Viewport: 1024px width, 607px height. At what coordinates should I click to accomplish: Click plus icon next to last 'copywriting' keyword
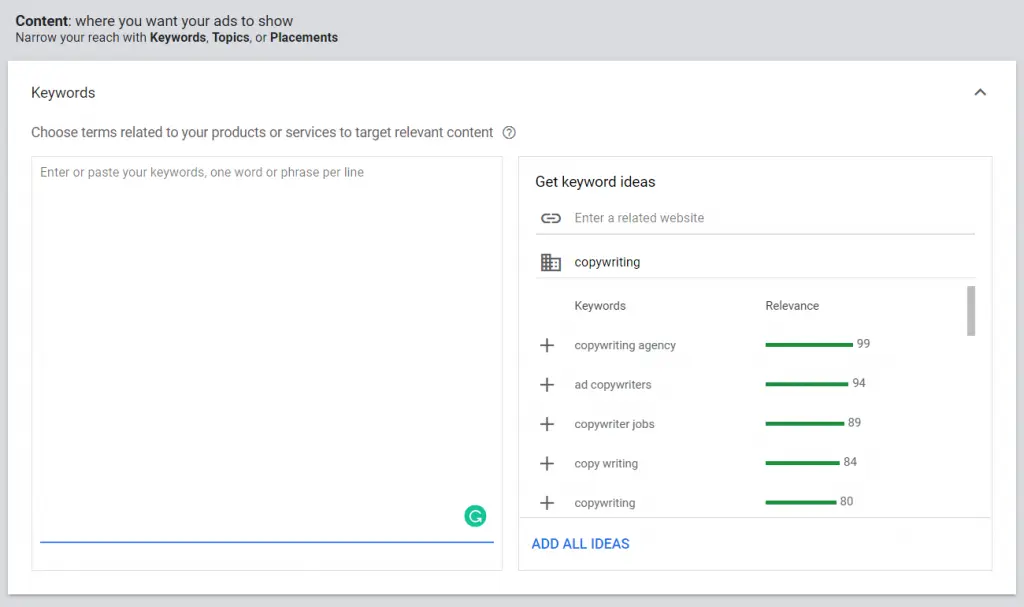coord(547,503)
